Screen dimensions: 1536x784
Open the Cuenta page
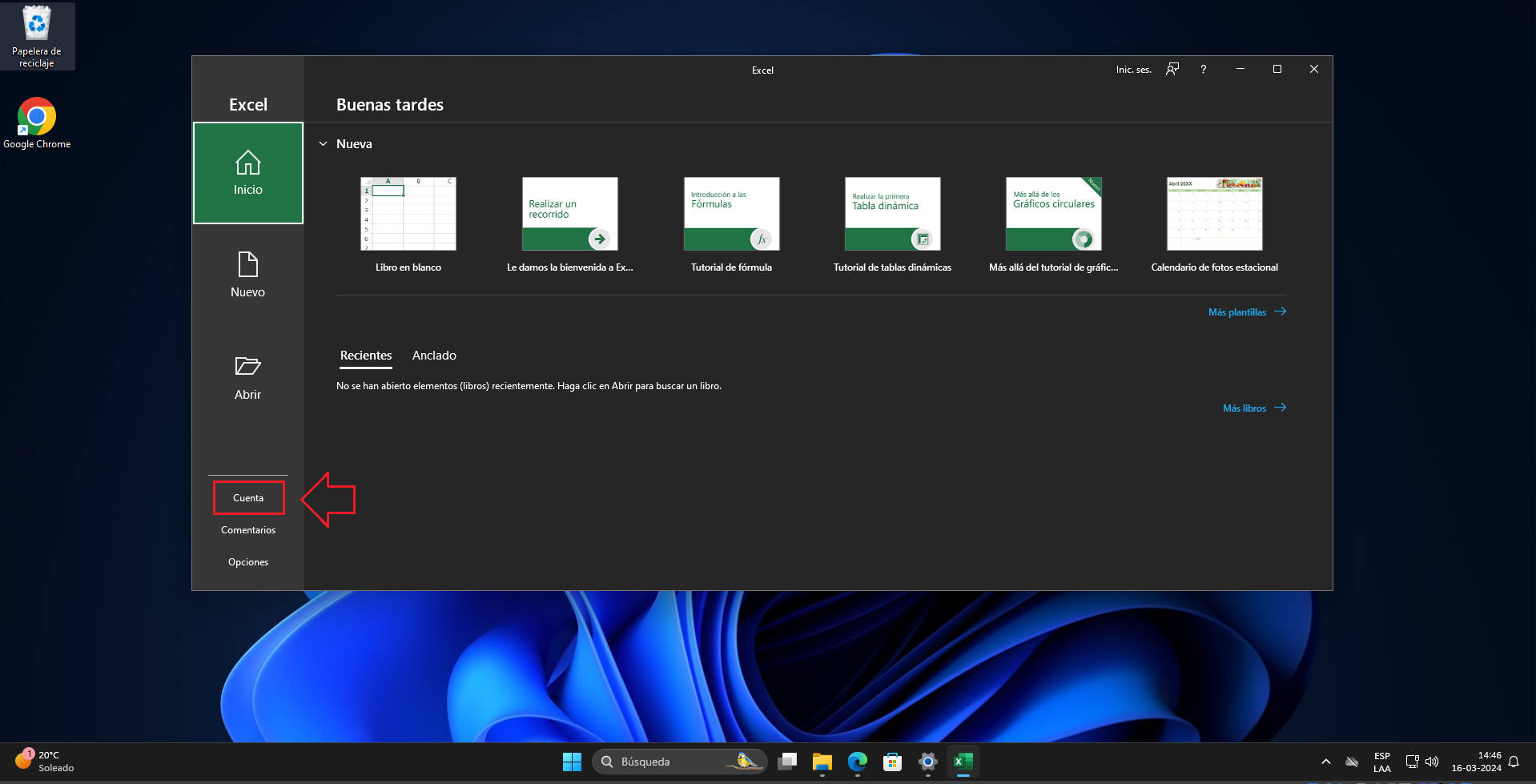[x=248, y=498]
